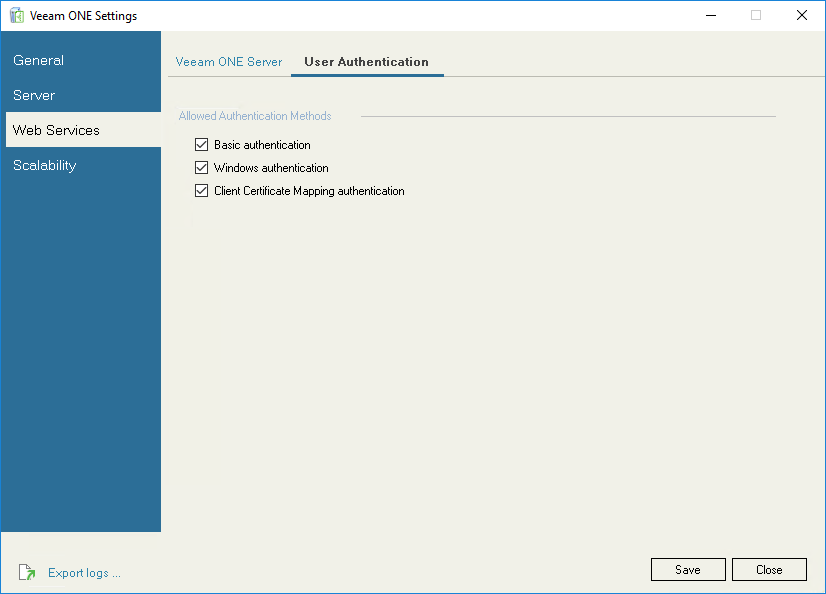Click the Close button
The image size is (826, 594).
click(769, 570)
